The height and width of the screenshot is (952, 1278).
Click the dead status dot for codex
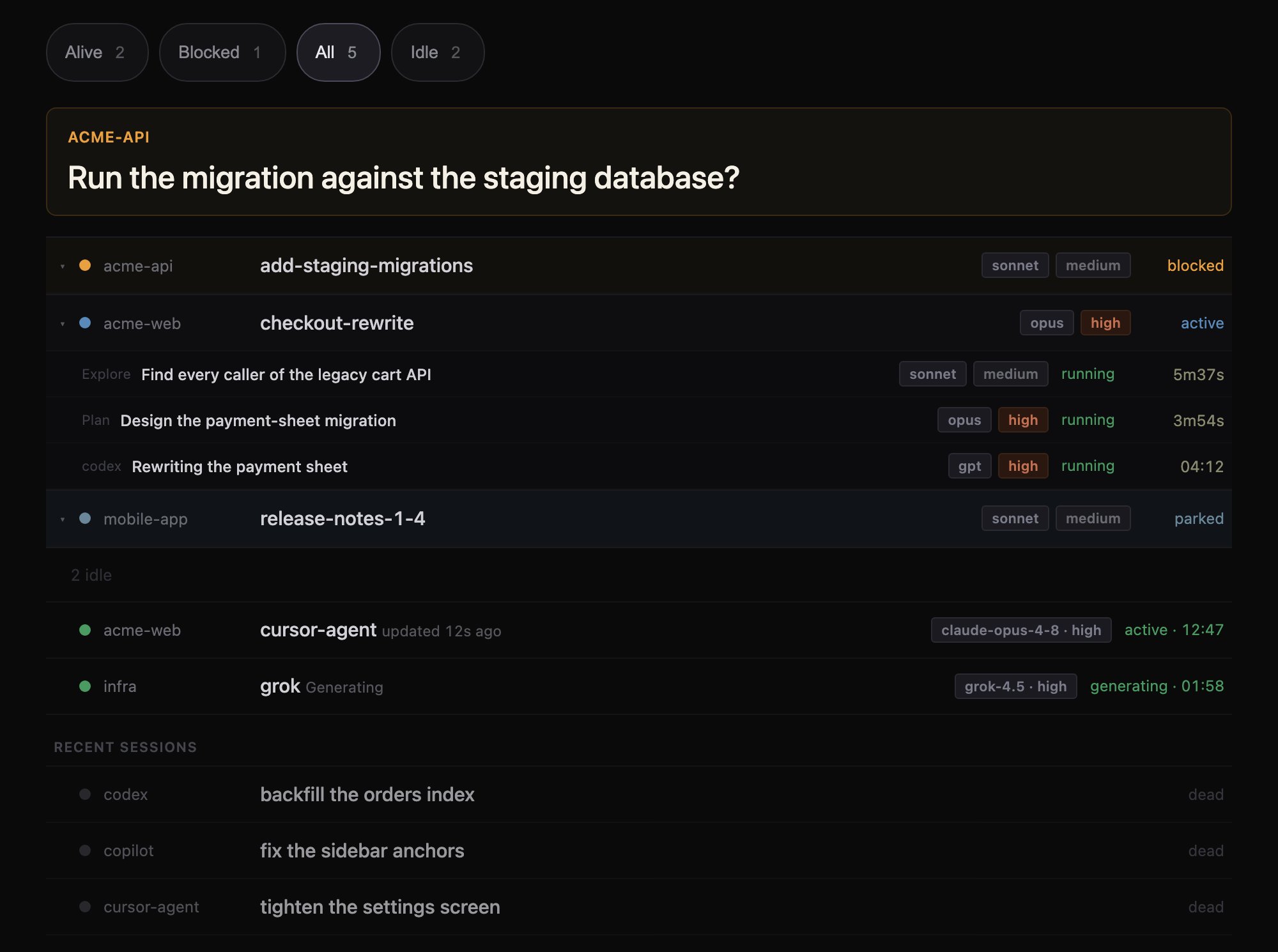pos(85,794)
